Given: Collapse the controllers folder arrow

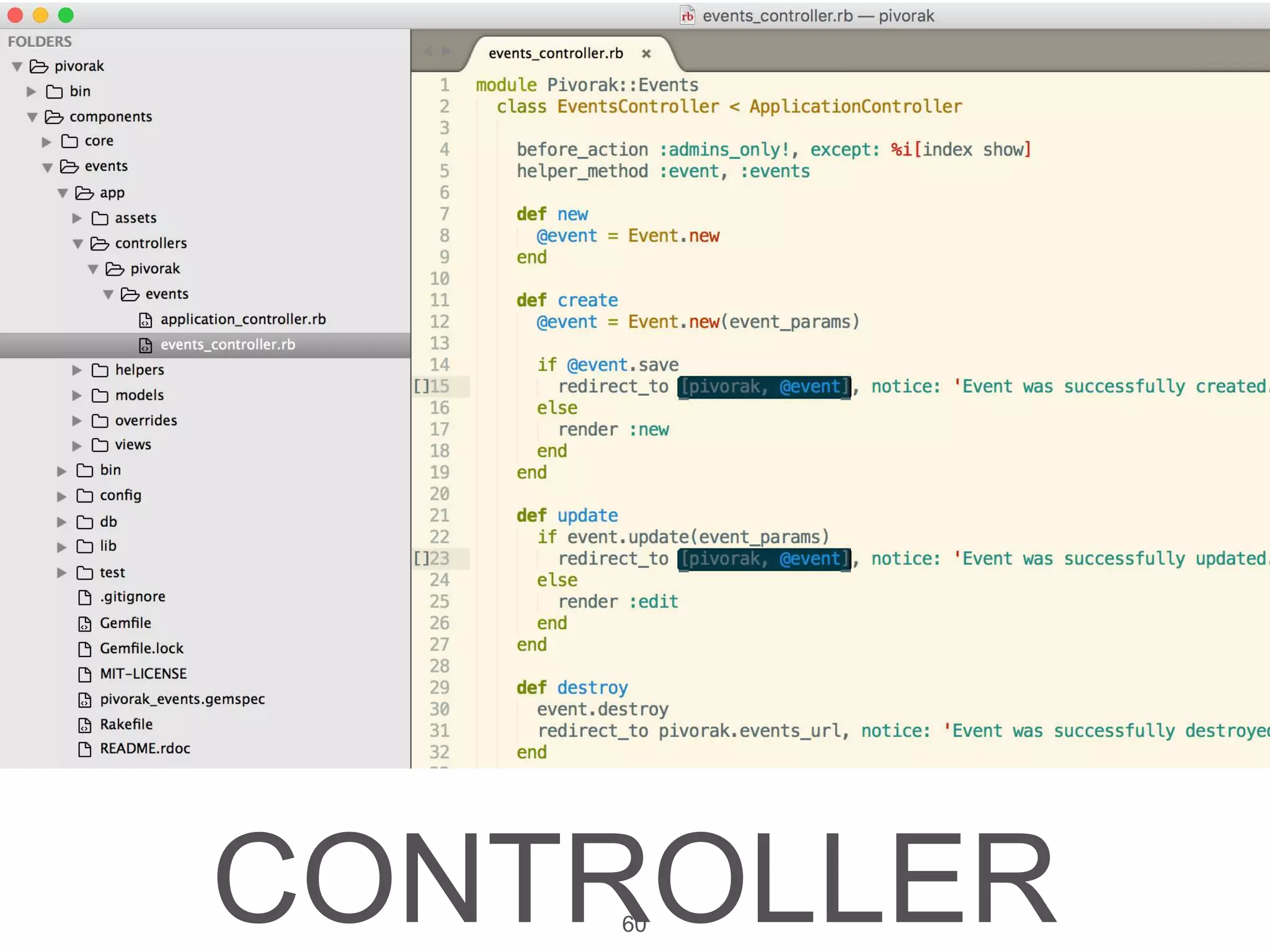Looking at the screenshot, I should 78,244.
